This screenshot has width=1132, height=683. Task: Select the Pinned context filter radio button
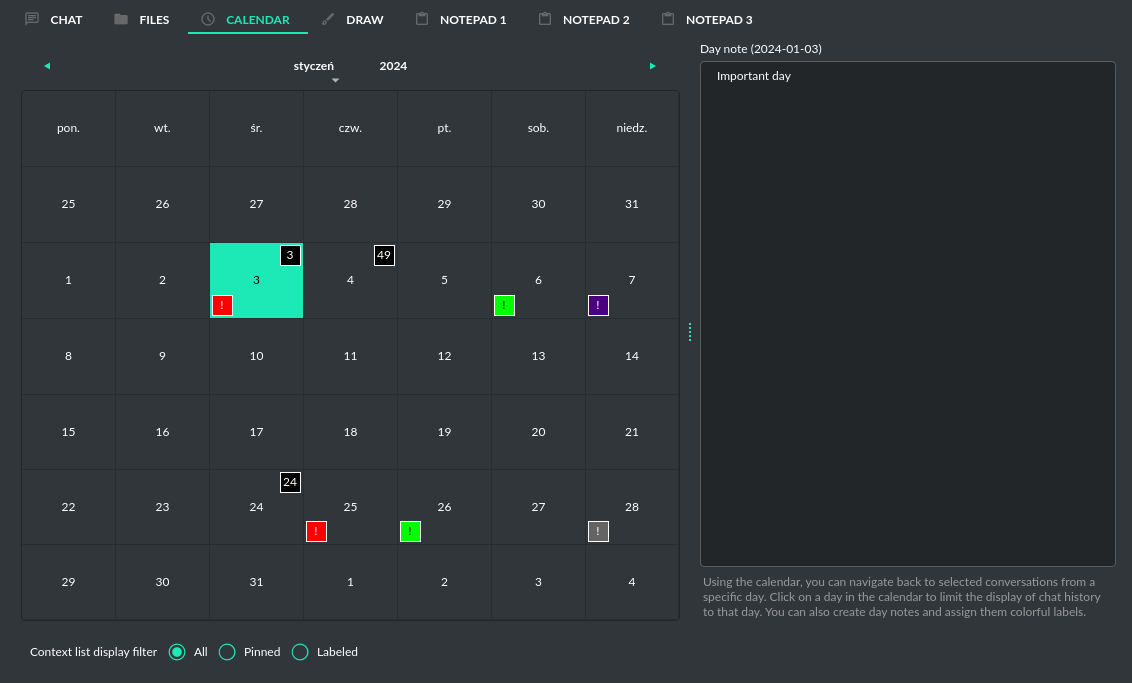tap(227, 652)
